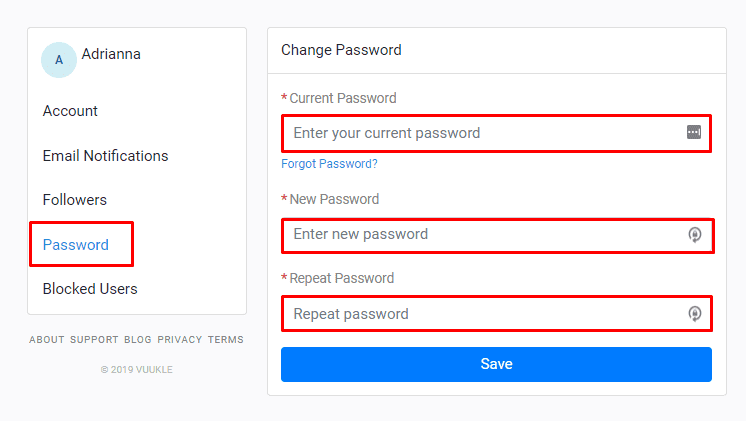This screenshot has width=746, height=421.
Task: Select the Password menu item
Action: 76,244
